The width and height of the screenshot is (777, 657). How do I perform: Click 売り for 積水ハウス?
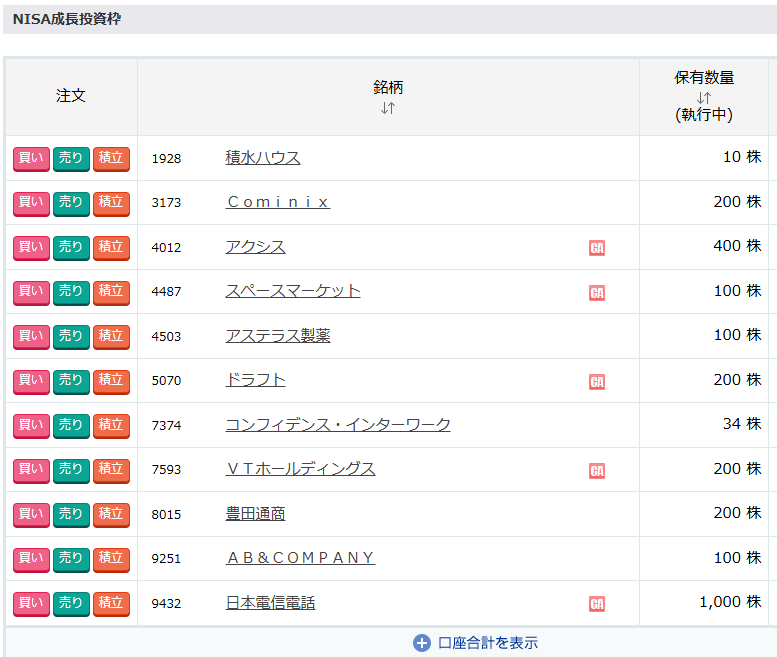click(71, 159)
